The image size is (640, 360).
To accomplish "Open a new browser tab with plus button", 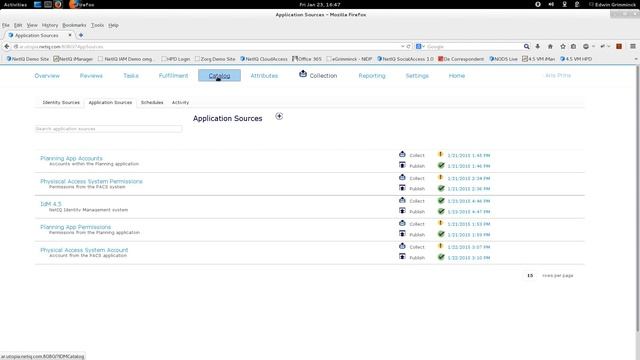I will point(81,35).
